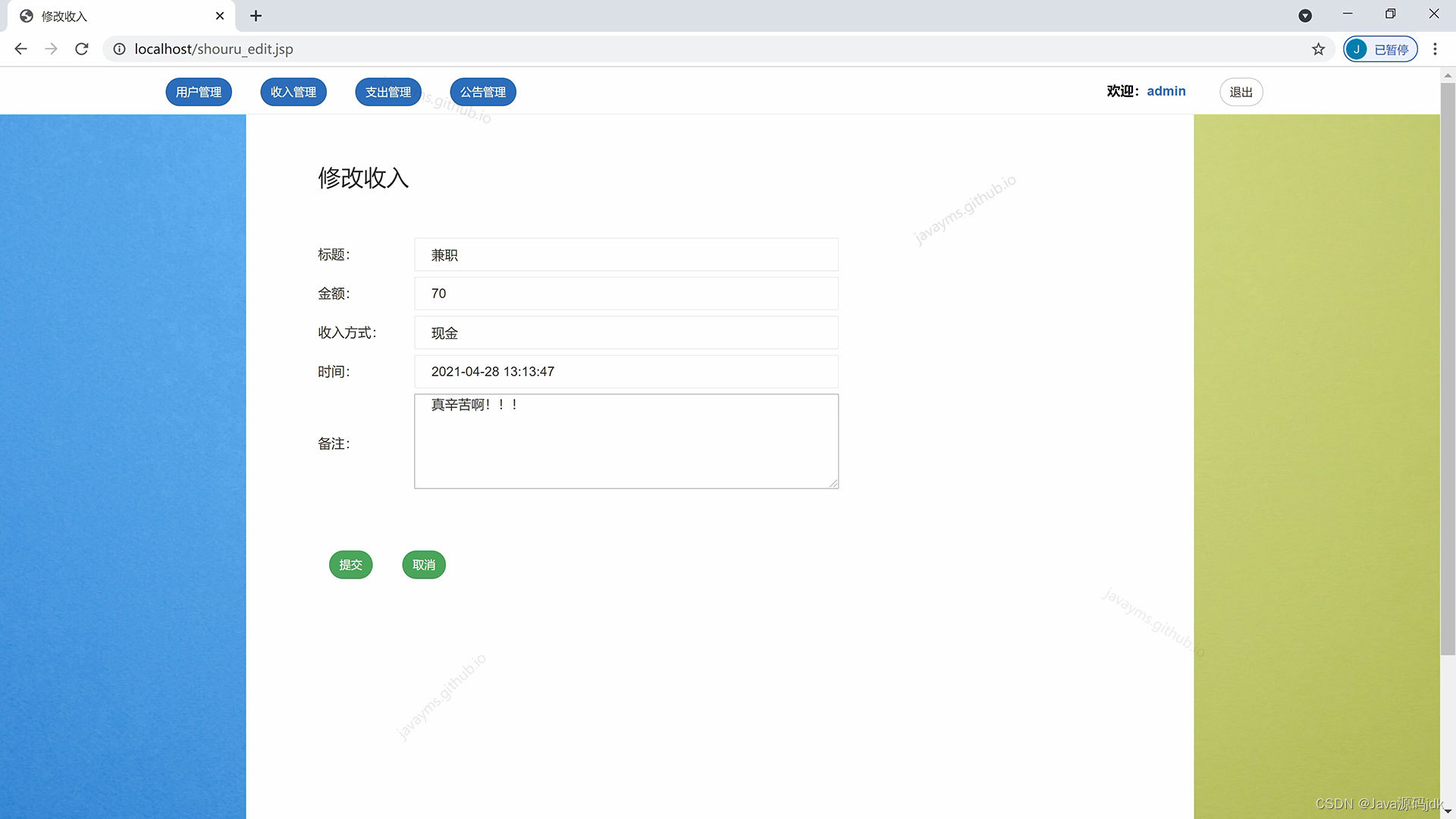Log out with the 退出 button
The height and width of the screenshot is (819, 1456).
[x=1241, y=92]
